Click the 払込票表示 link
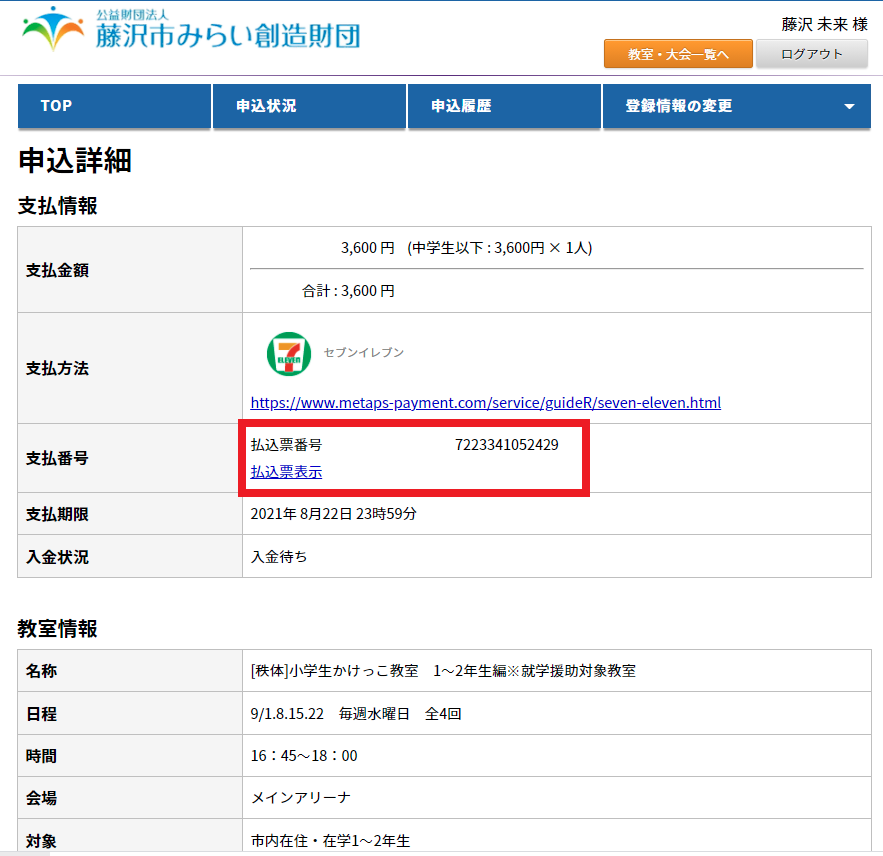Viewport: 883px width, 856px height. click(286, 472)
